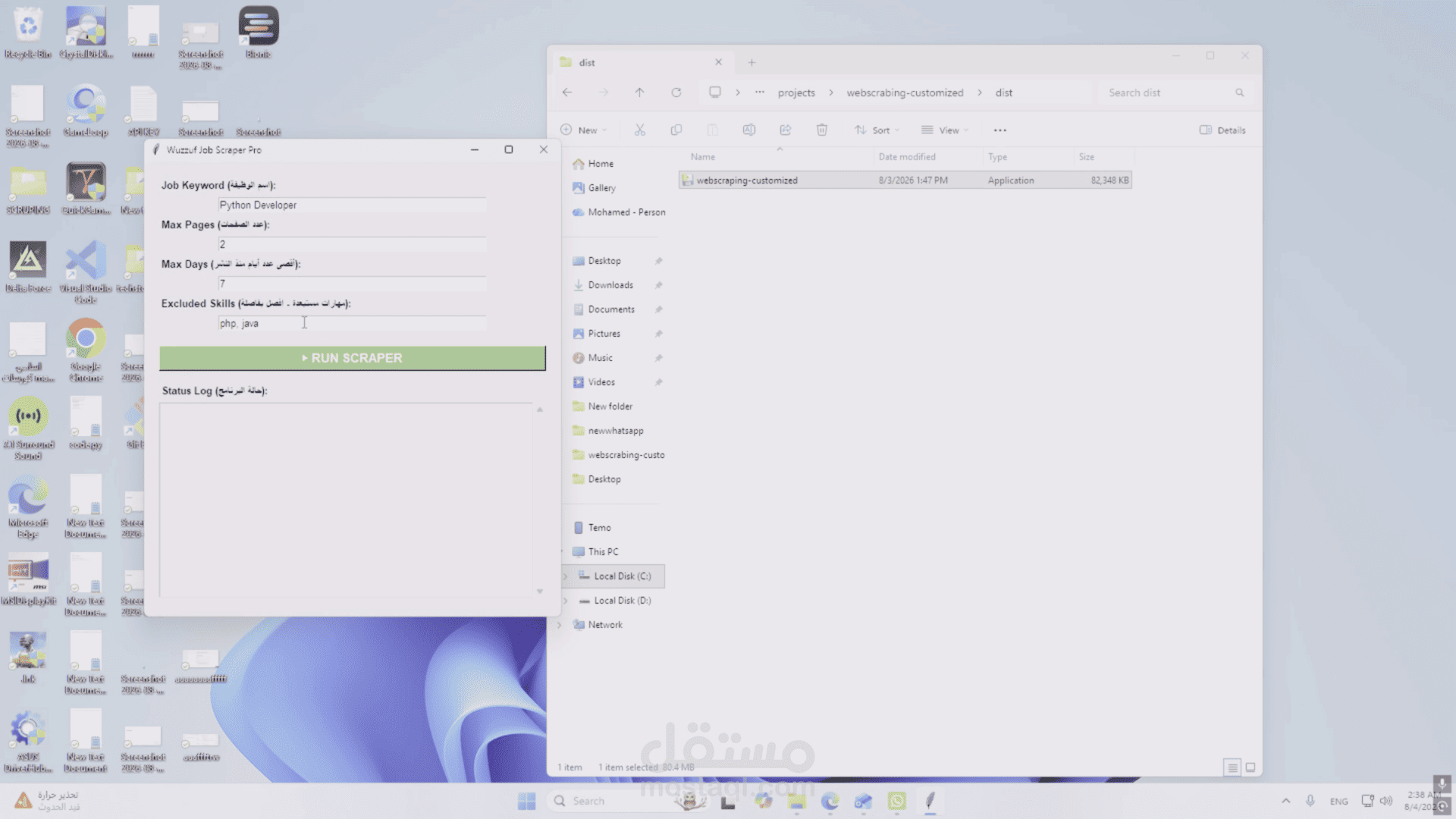Open the View dropdown
The image size is (1456, 819).
point(945,130)
